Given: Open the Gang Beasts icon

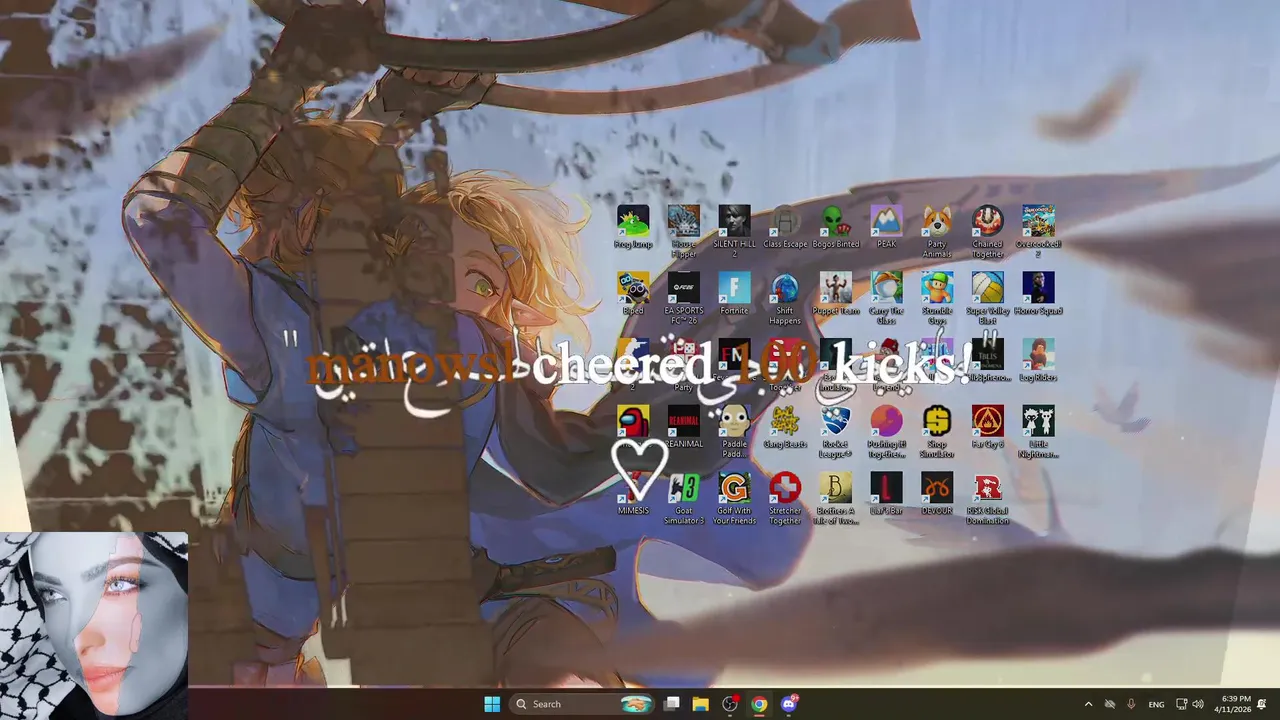Looking at the screenshot, I should [x=785, y=427].
